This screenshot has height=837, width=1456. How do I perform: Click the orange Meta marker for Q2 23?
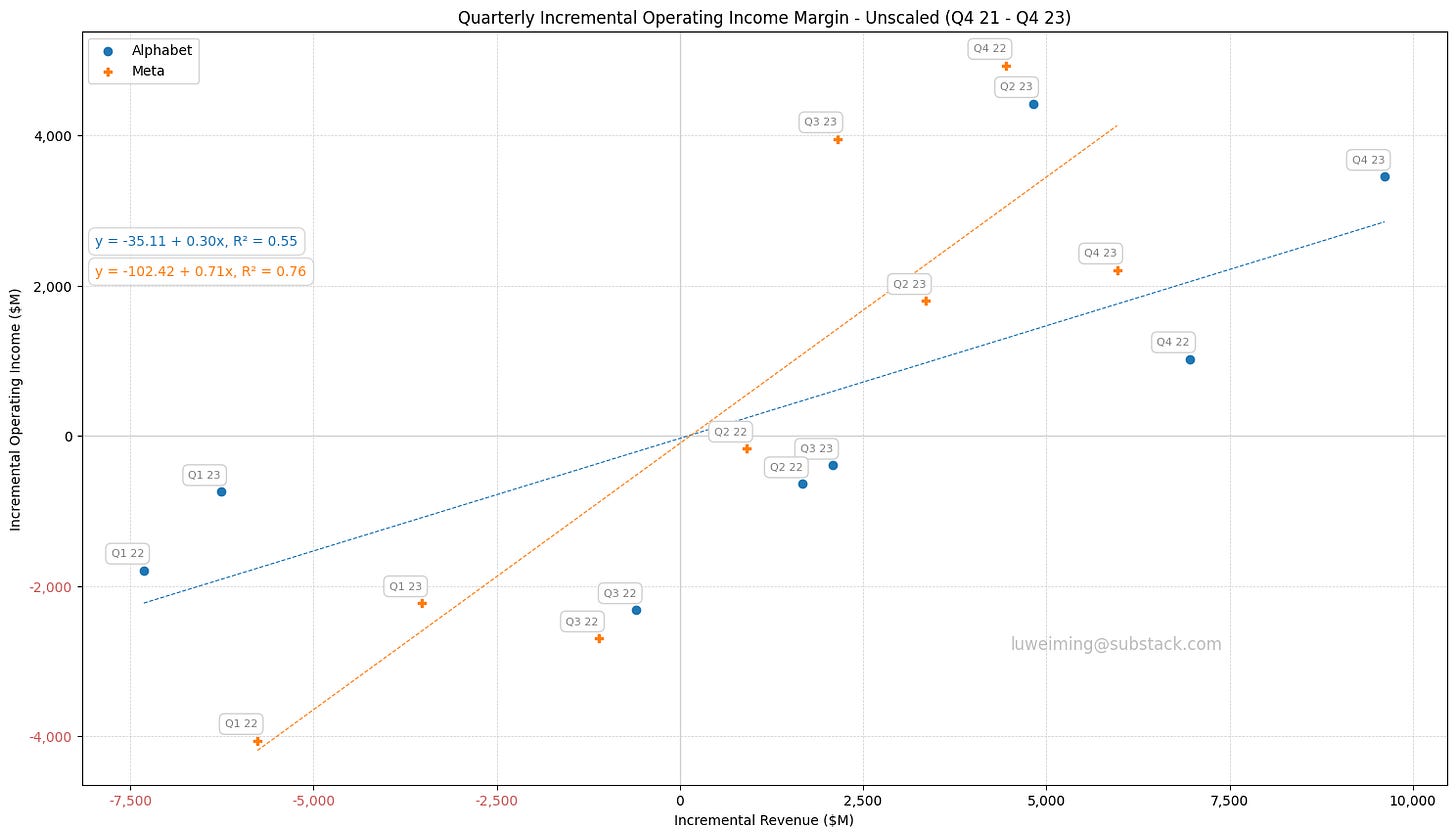click(x=926, y=301)
